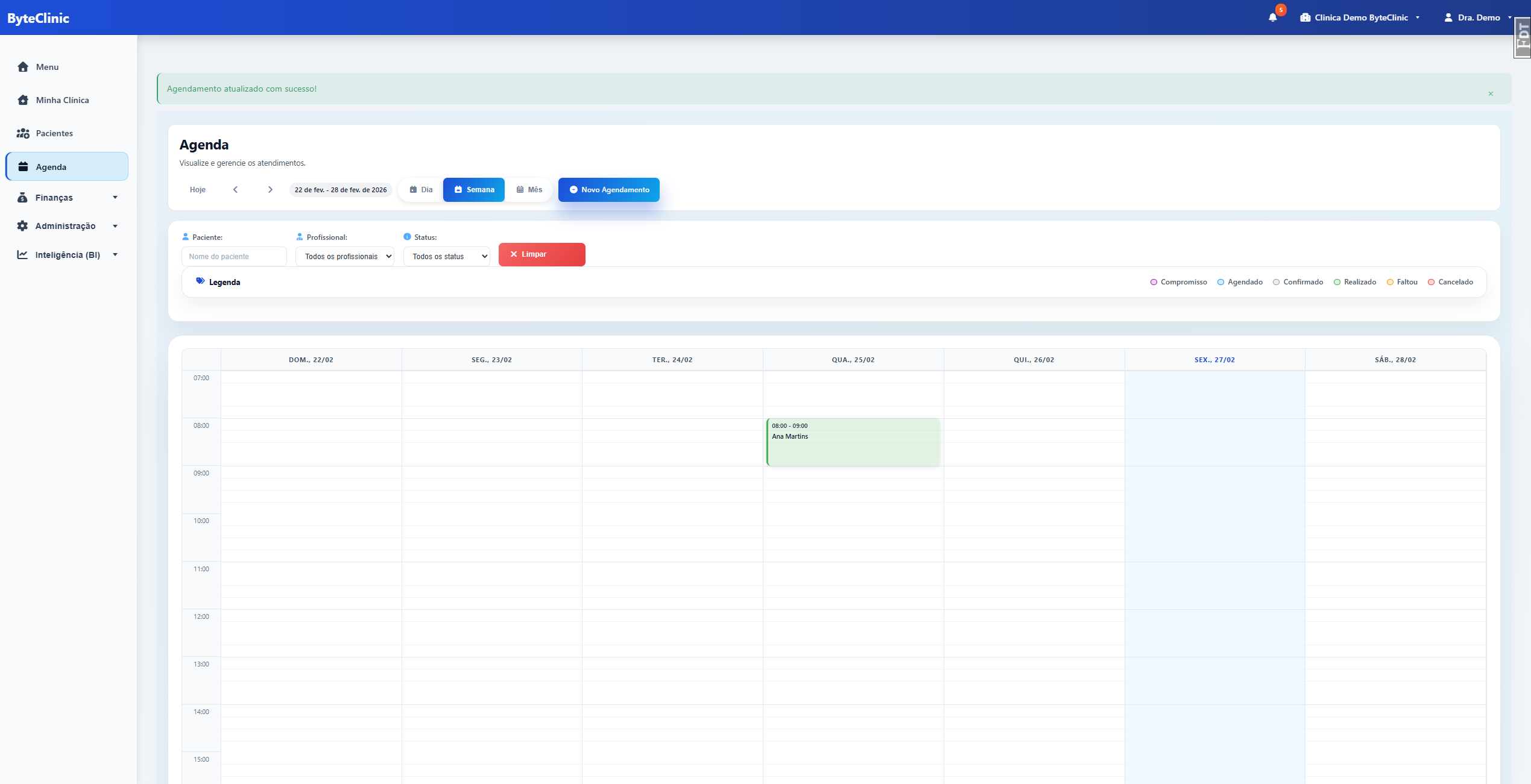Expand the Administração sidebar menu
This screenshot has height=784, width=1531.
point(66,226)
